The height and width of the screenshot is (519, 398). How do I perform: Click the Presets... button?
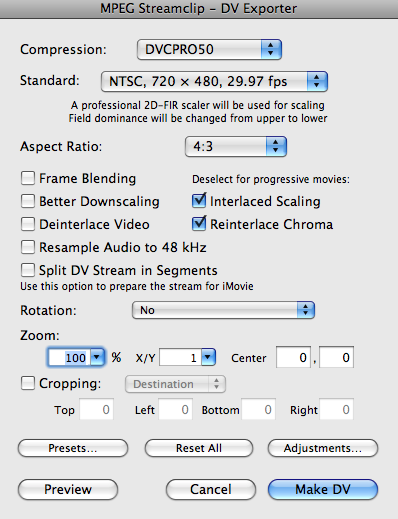click(73, 448)
